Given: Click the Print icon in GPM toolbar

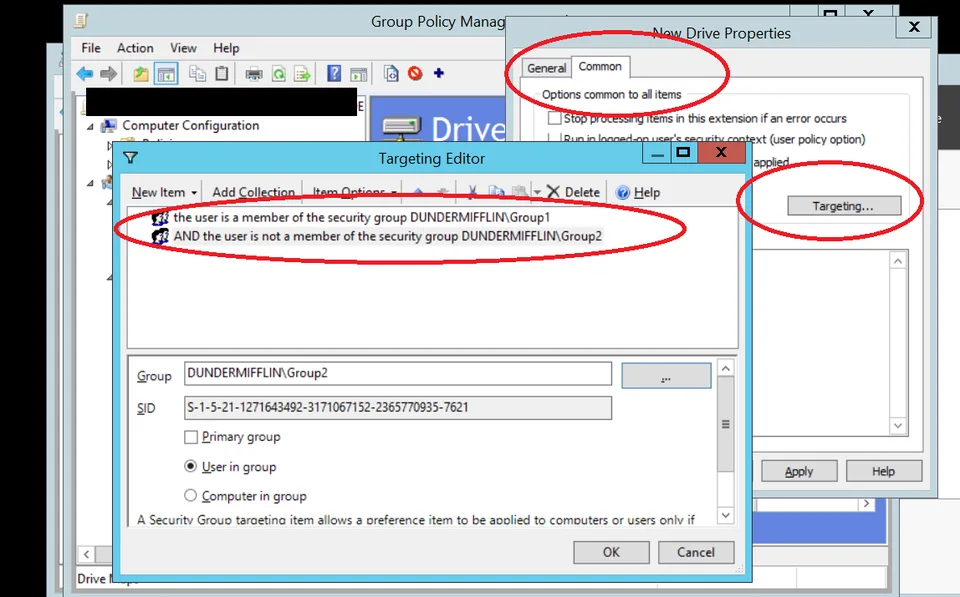Looking at the screenshot, I should click(x=253, y=74).
